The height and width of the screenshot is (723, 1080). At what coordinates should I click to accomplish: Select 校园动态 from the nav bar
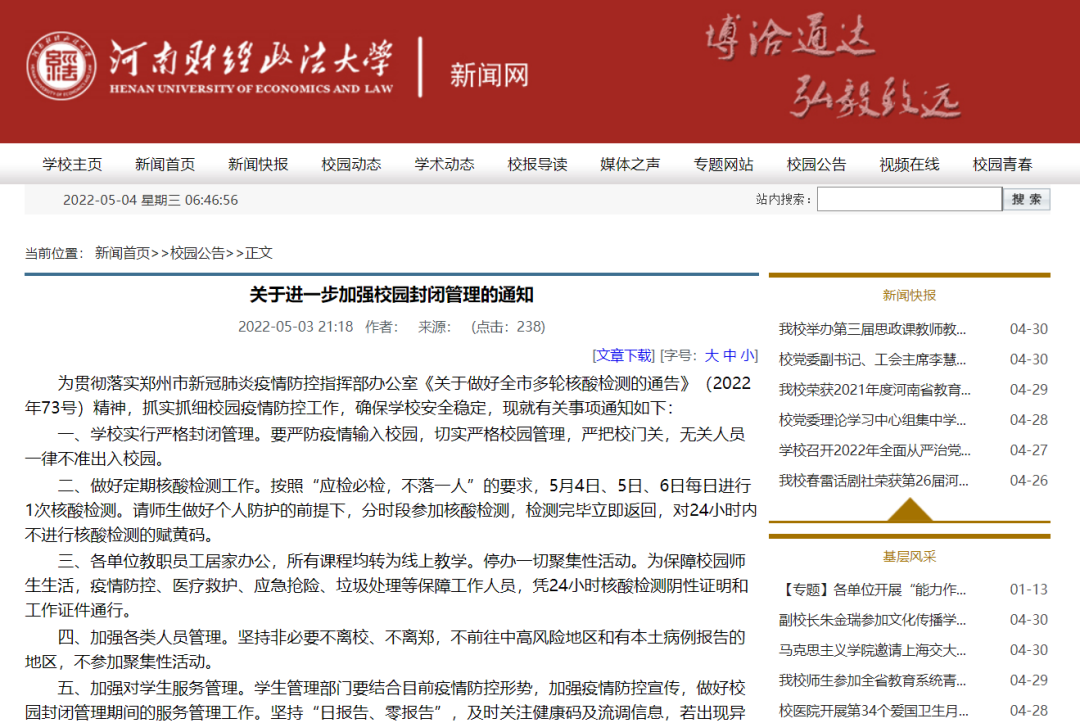coord(351,165)
